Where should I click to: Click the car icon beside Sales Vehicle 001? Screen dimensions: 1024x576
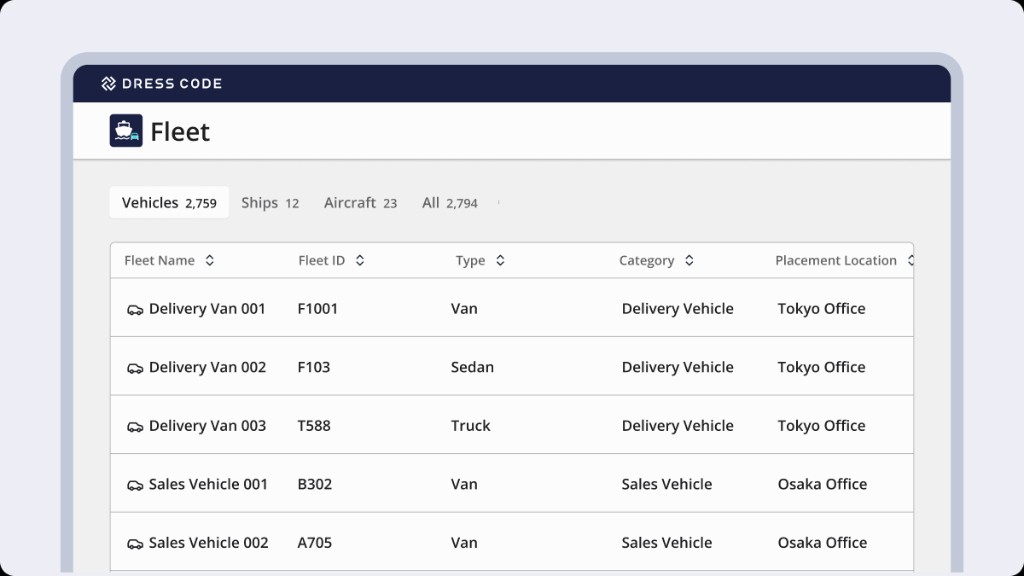tap(135, 484)
